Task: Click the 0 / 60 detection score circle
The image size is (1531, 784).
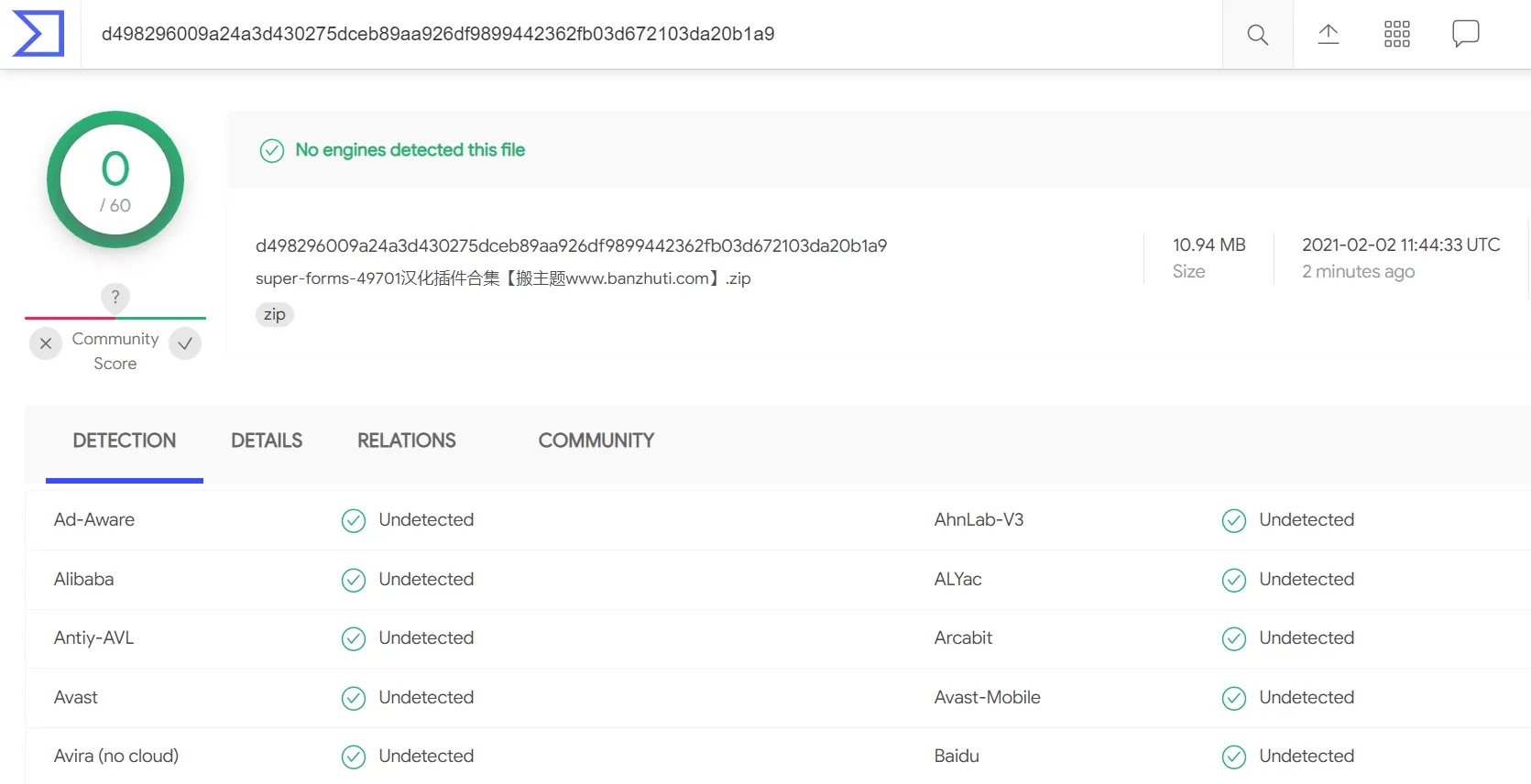Action: tap(115, 180)
